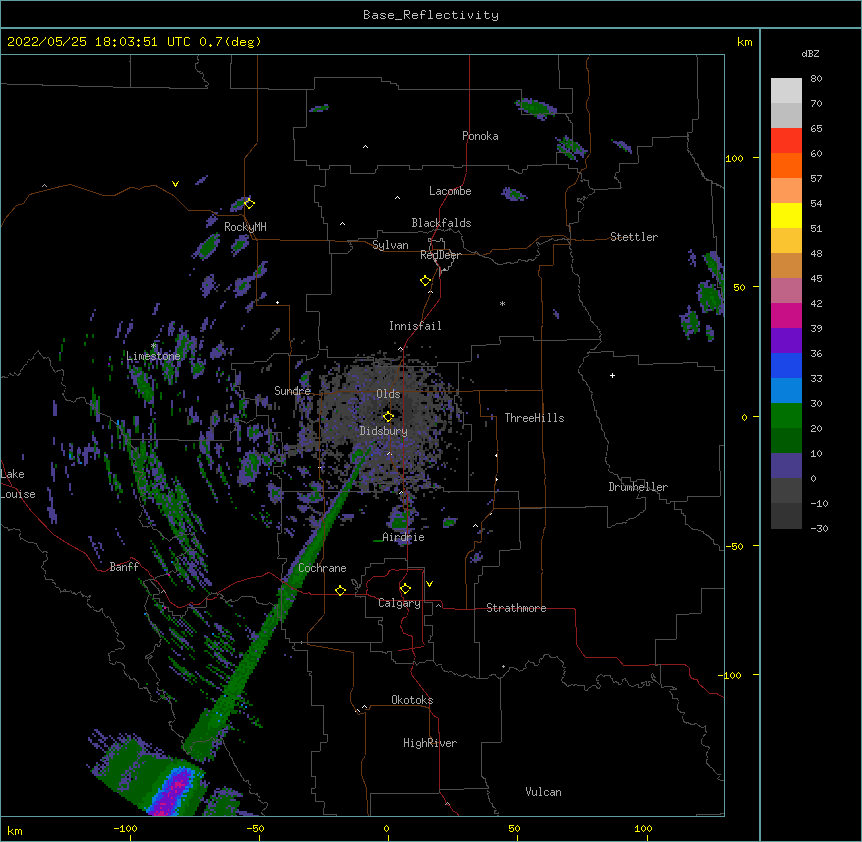Click the RedDeer city label

coord(440,255)
